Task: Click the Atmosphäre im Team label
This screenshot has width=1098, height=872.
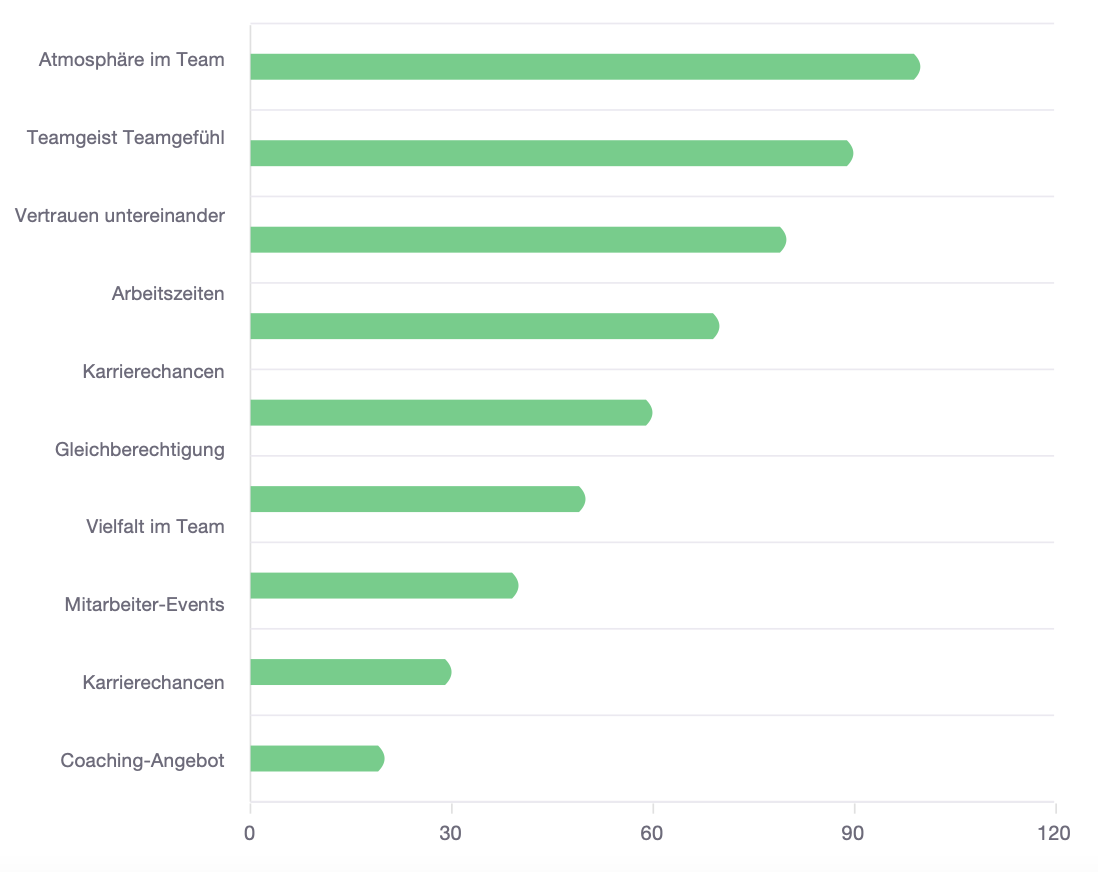Action: click(x=131, y=60)
